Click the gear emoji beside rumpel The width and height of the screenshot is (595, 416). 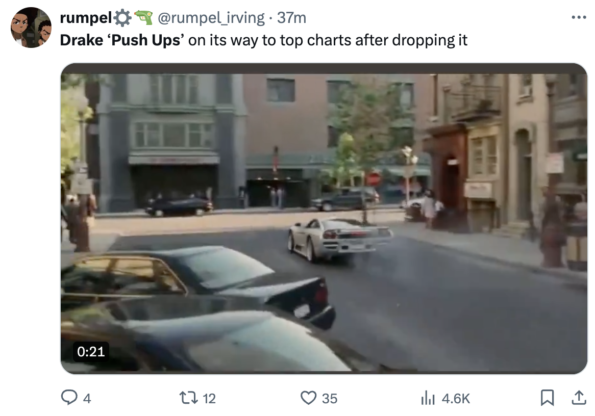pos(122,18)
